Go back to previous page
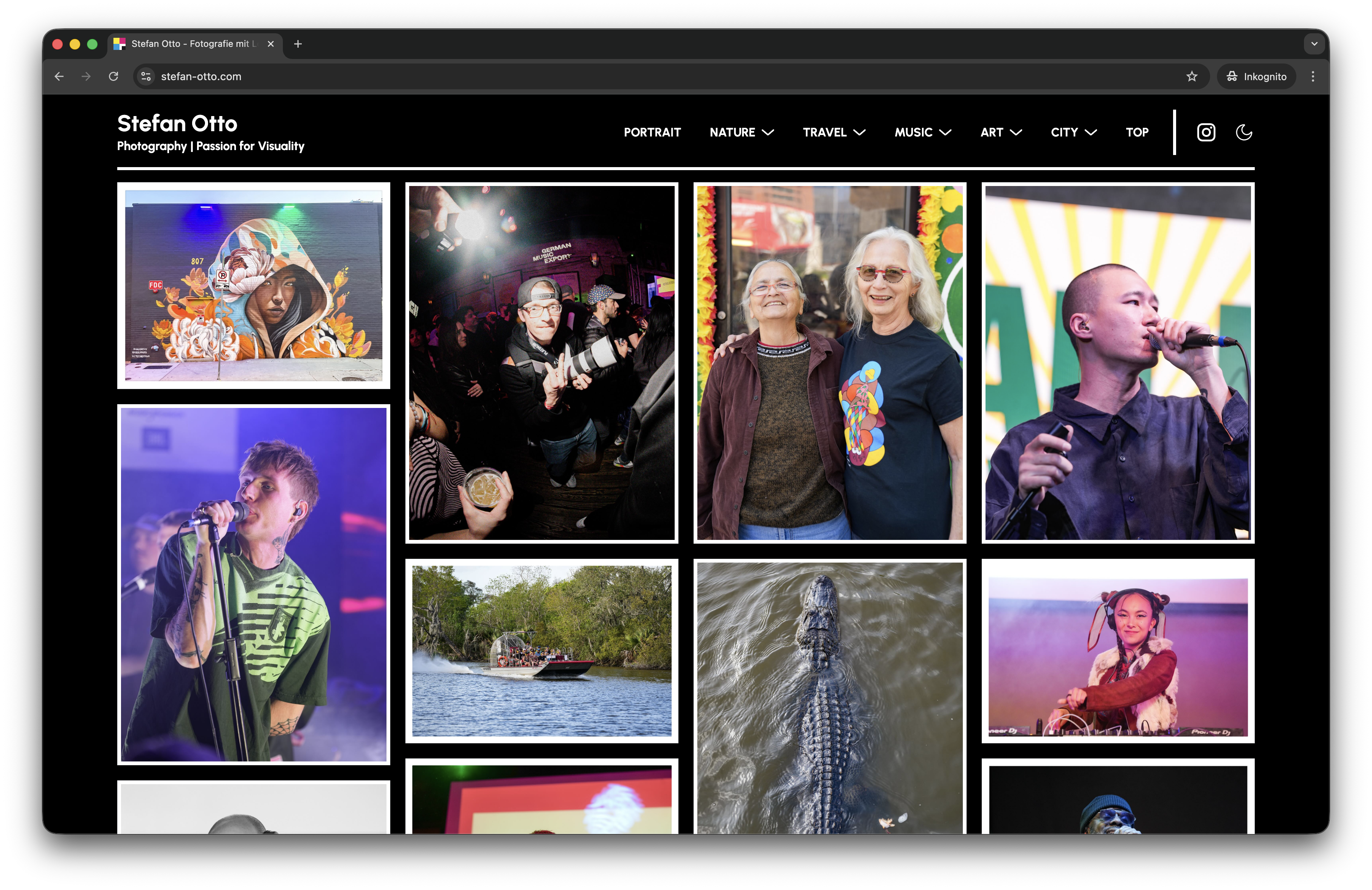This screenshot has width=1372, height=890. 59,77
